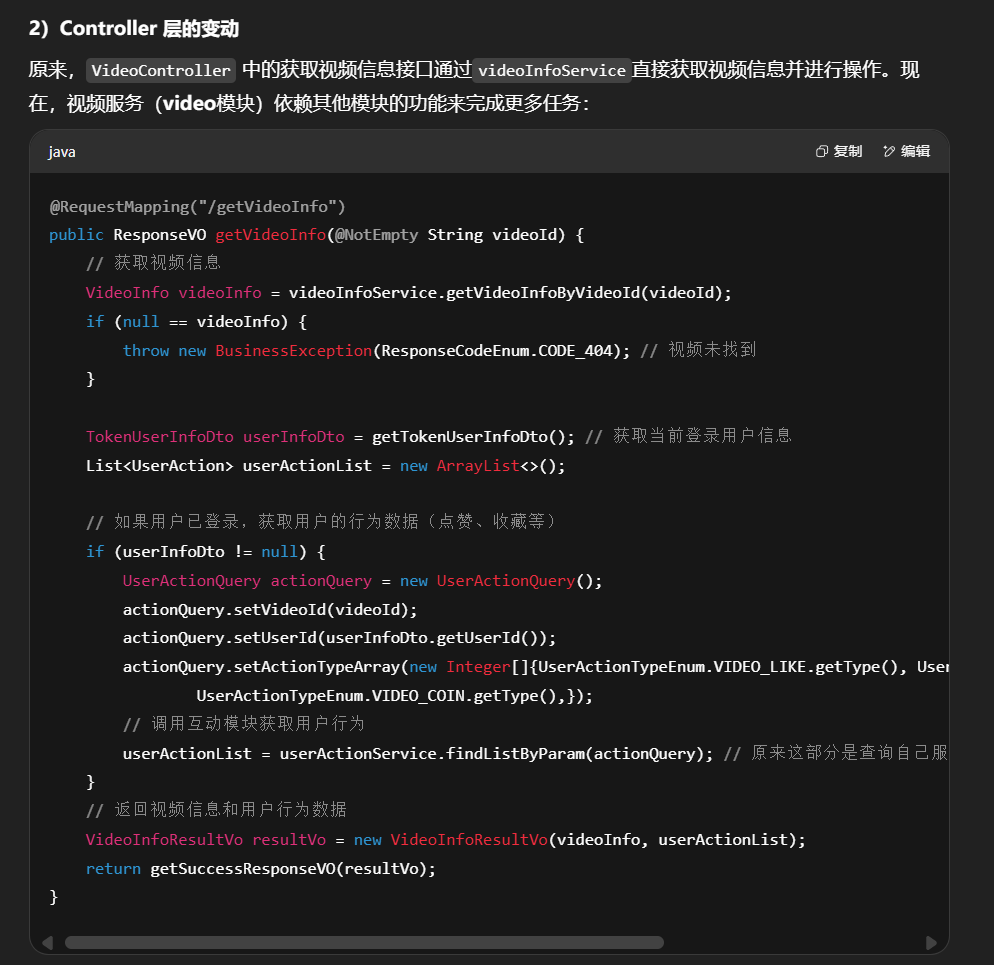Viewport: 994px width, 965px height.
Task: Click the actionQuery.setVideoId(videoId) line
Action: point(270,609)
